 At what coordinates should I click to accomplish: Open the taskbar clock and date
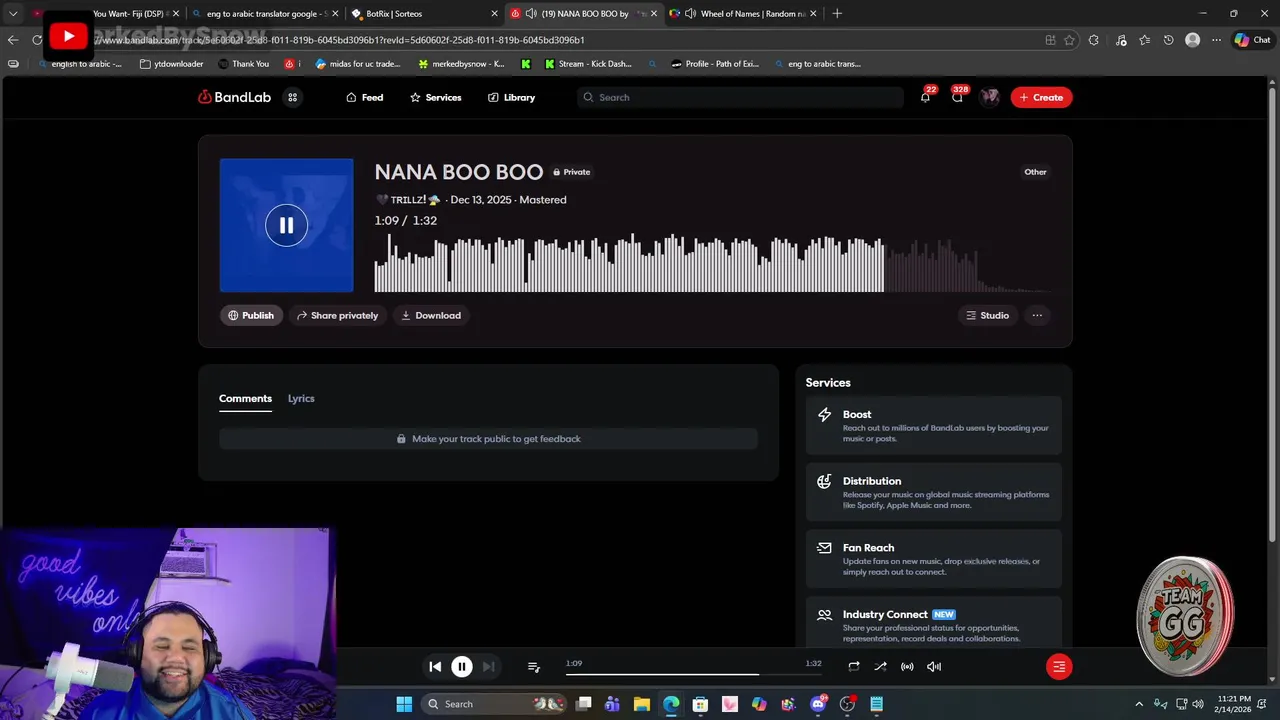[x=1234, y=704]
